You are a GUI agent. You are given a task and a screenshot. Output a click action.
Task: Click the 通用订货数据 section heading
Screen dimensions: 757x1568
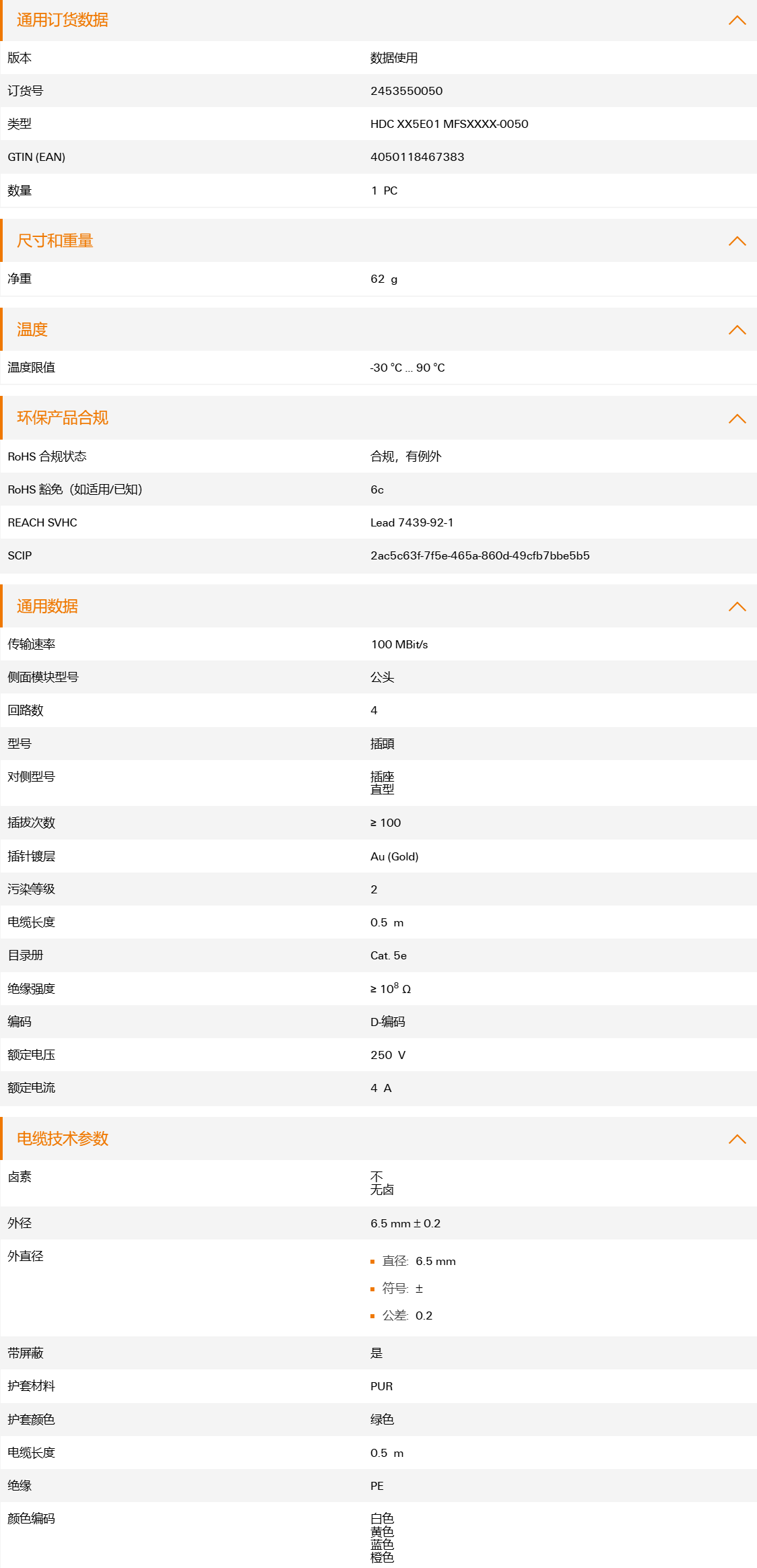63,20
